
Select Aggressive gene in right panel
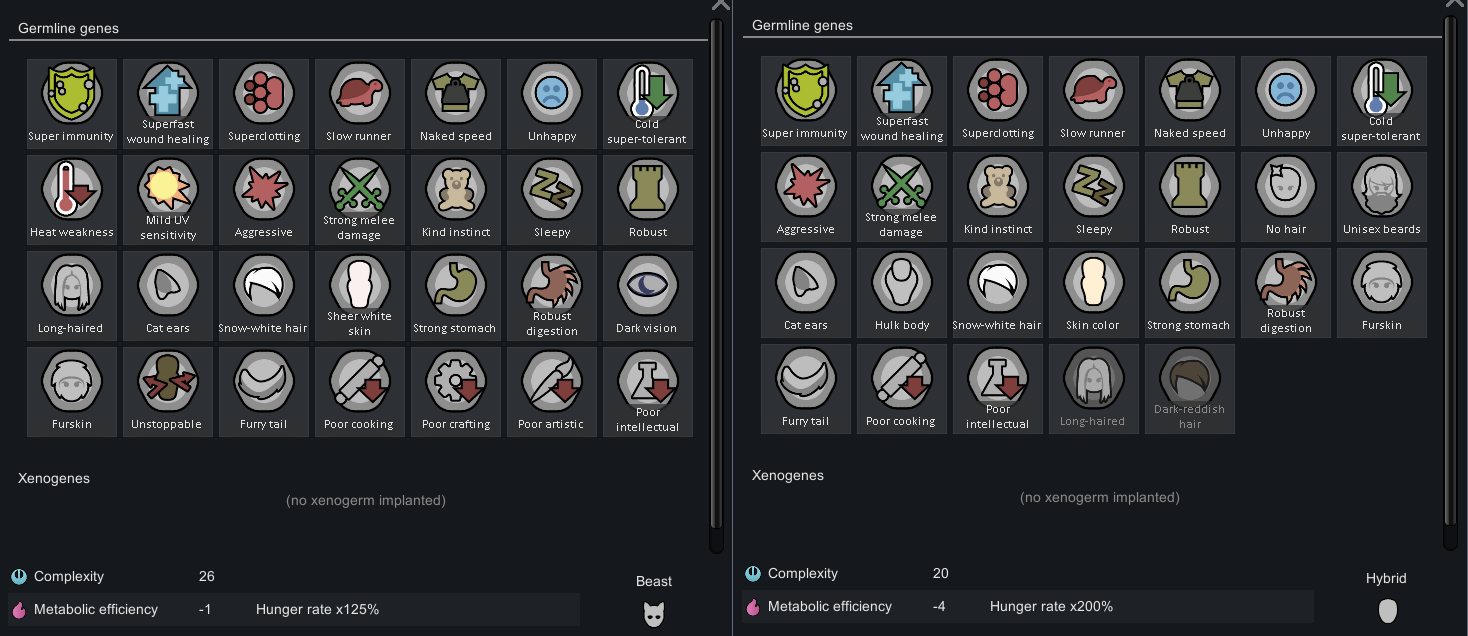pyautogui.click(x=806, y=197)
